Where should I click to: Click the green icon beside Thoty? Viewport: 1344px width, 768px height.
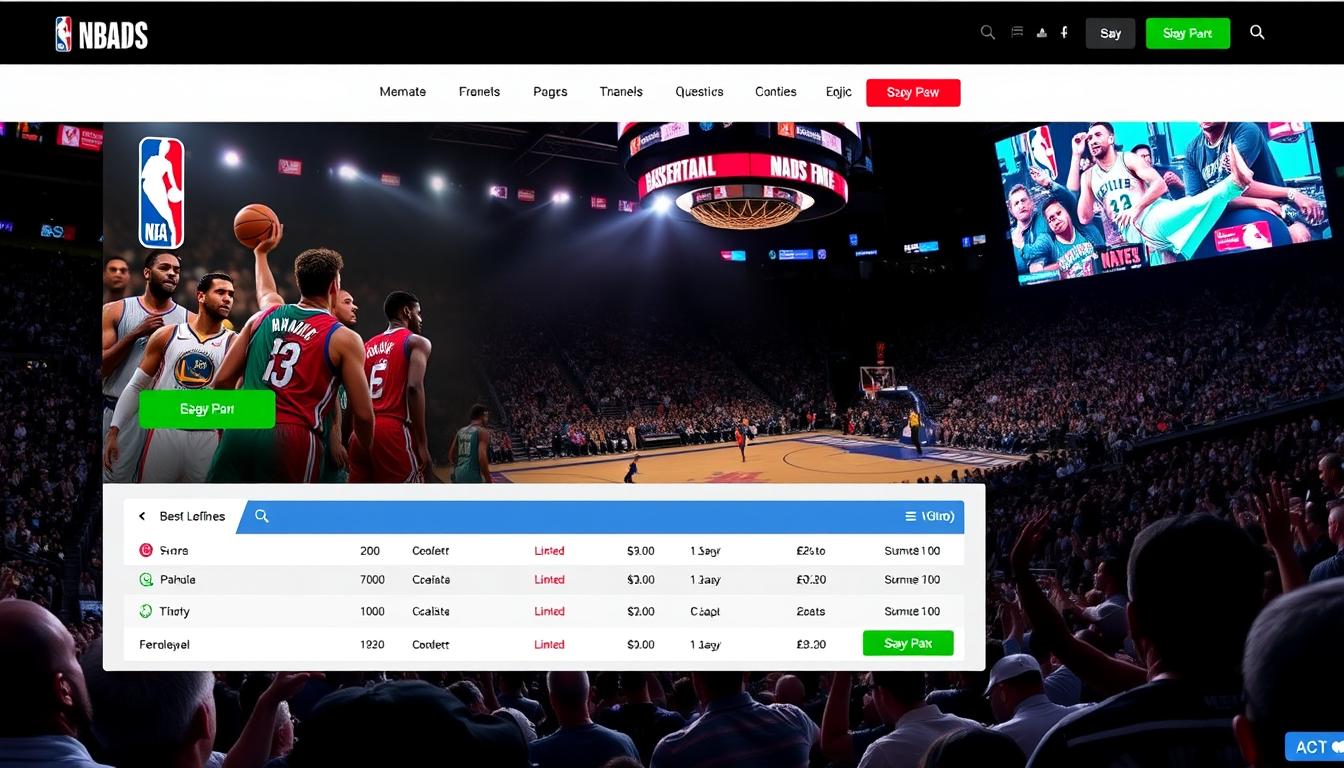(146, 611)
